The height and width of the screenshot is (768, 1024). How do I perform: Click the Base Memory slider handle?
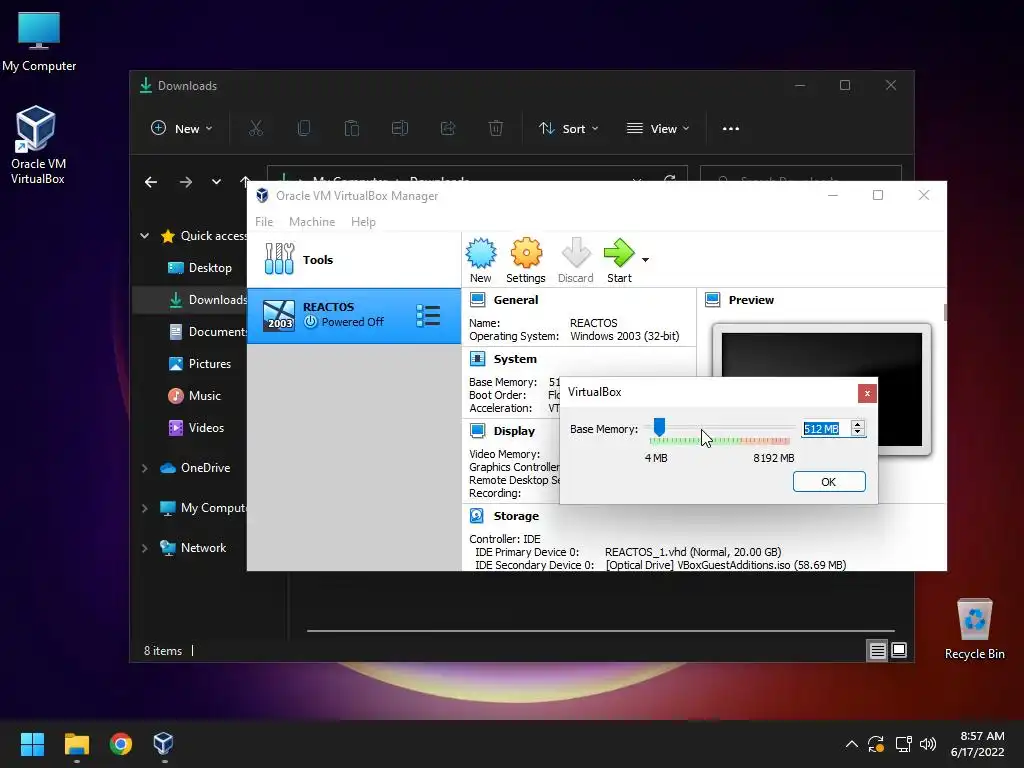pyautogui.click(x=660, y=427)
